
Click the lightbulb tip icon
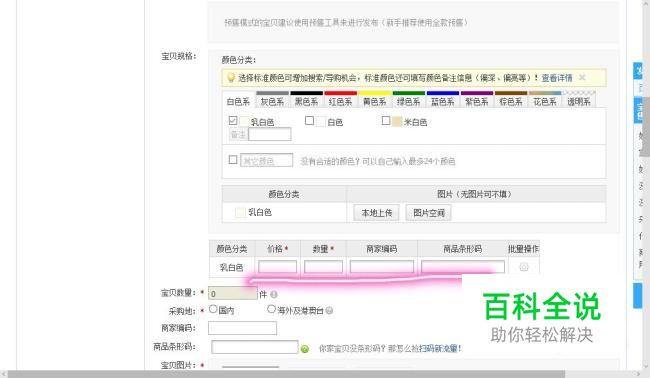(x=231, y=78)
